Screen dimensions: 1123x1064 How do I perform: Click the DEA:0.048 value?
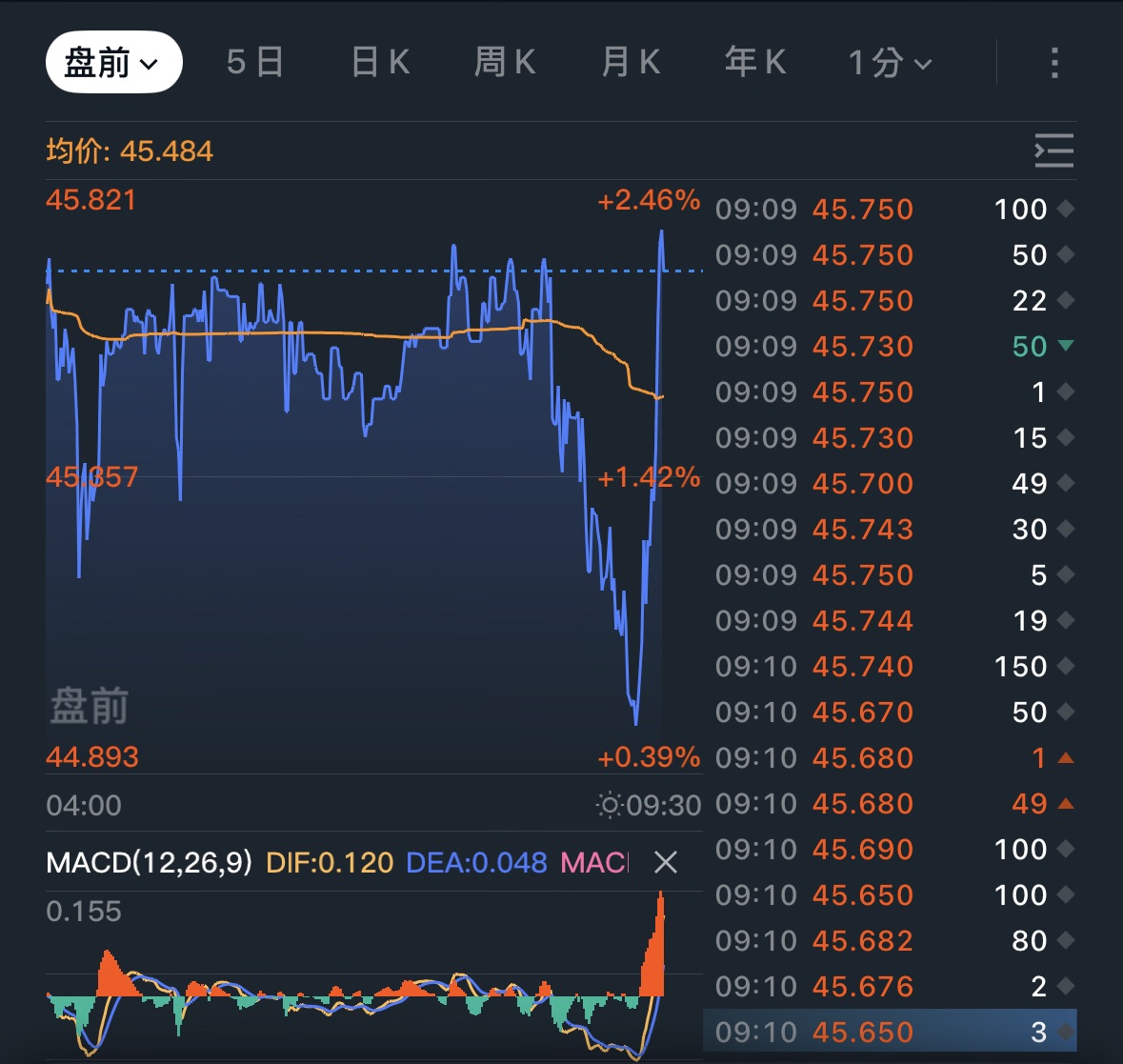tap(476, 862)
